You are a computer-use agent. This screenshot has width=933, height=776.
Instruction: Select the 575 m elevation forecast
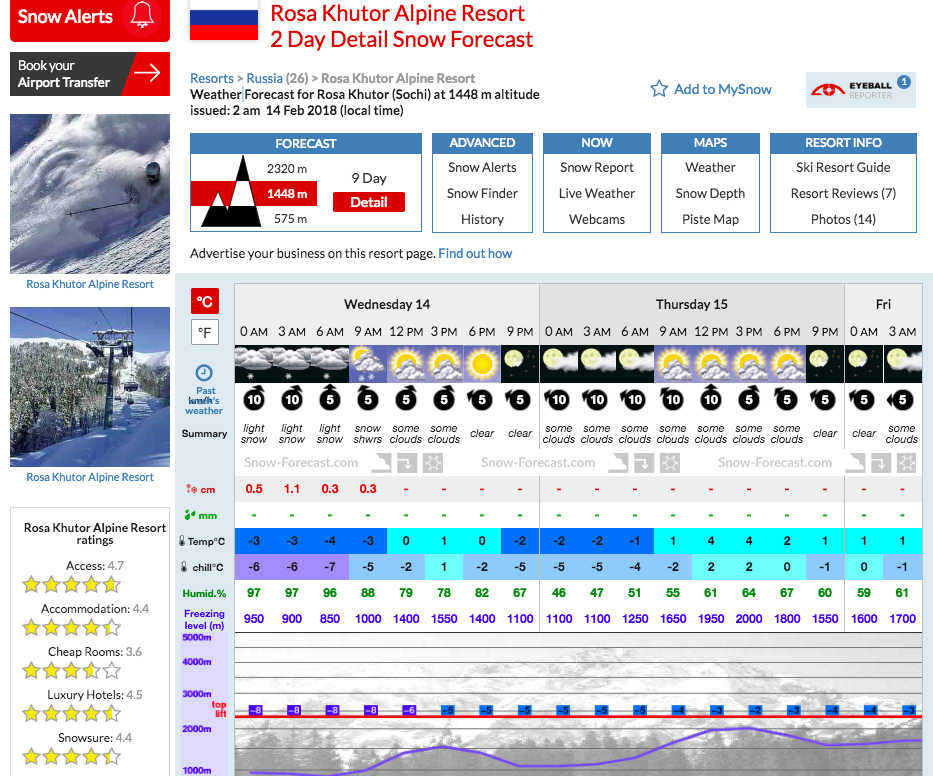(x=290, y=219)
